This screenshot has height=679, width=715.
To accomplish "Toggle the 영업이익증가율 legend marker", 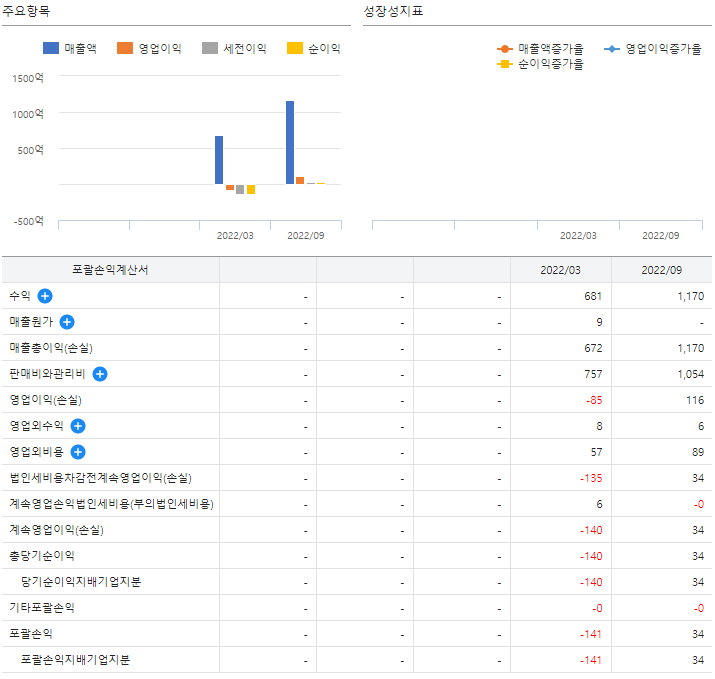I will point(612,49).
